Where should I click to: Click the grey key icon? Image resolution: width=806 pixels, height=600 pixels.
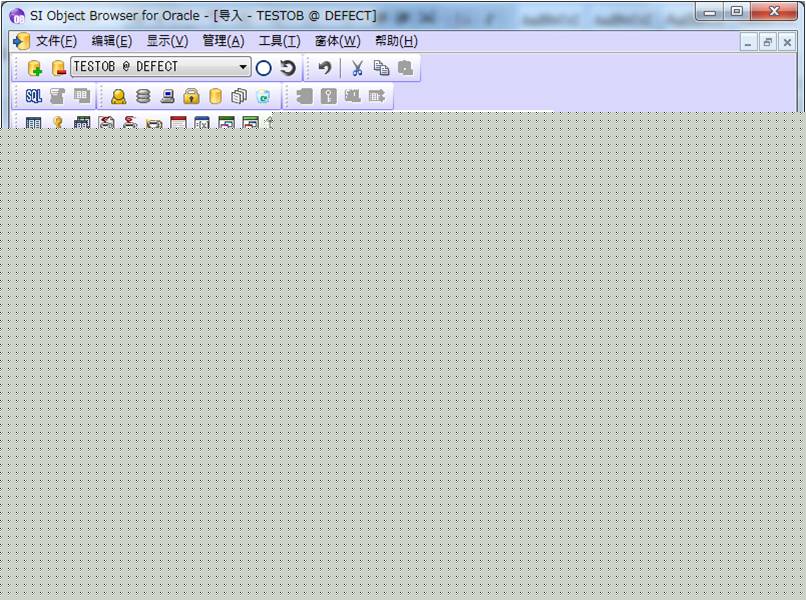pyautogui.click(x=328, y=96)
